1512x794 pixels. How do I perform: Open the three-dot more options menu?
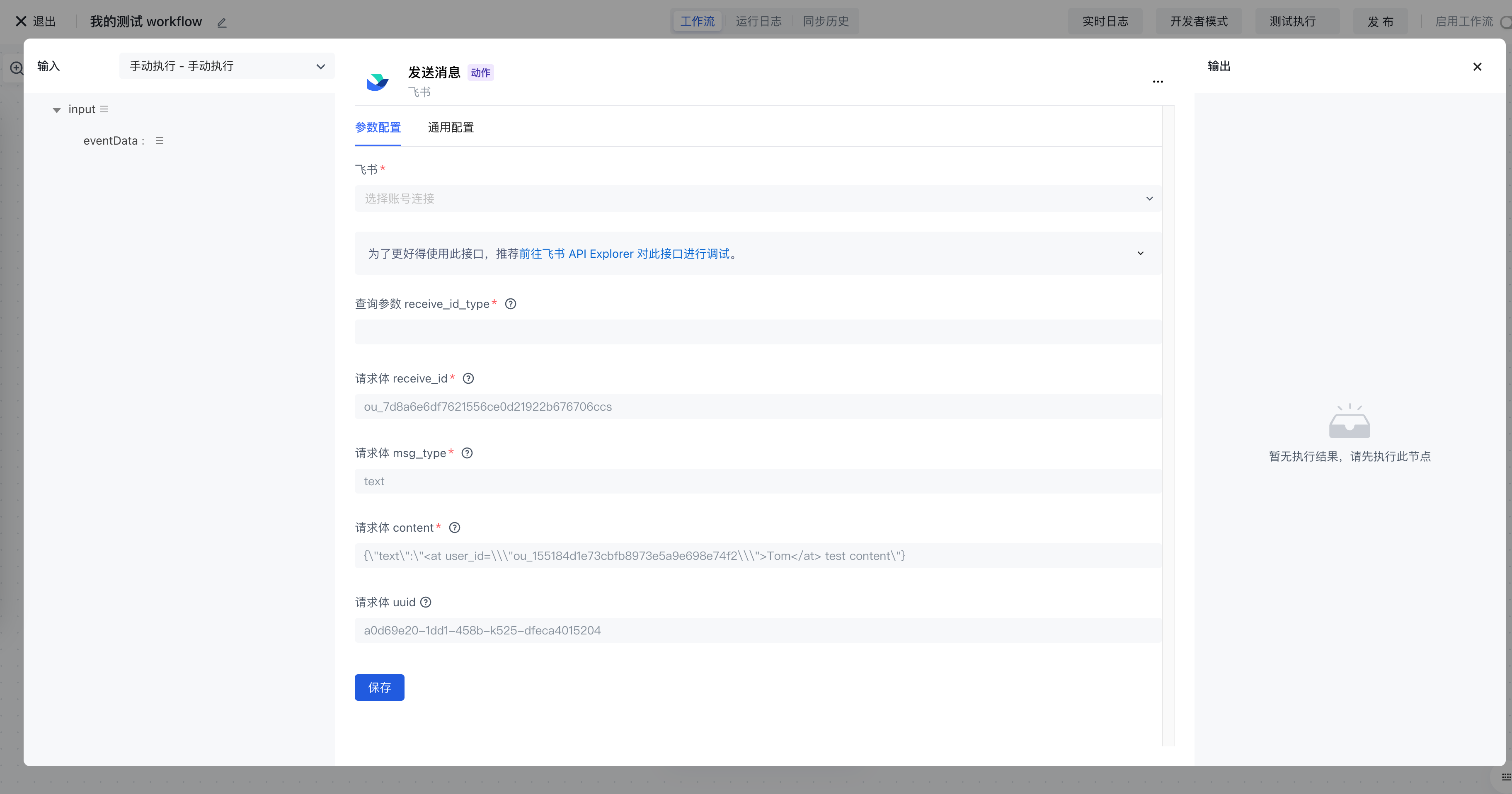coord(1158,82)
